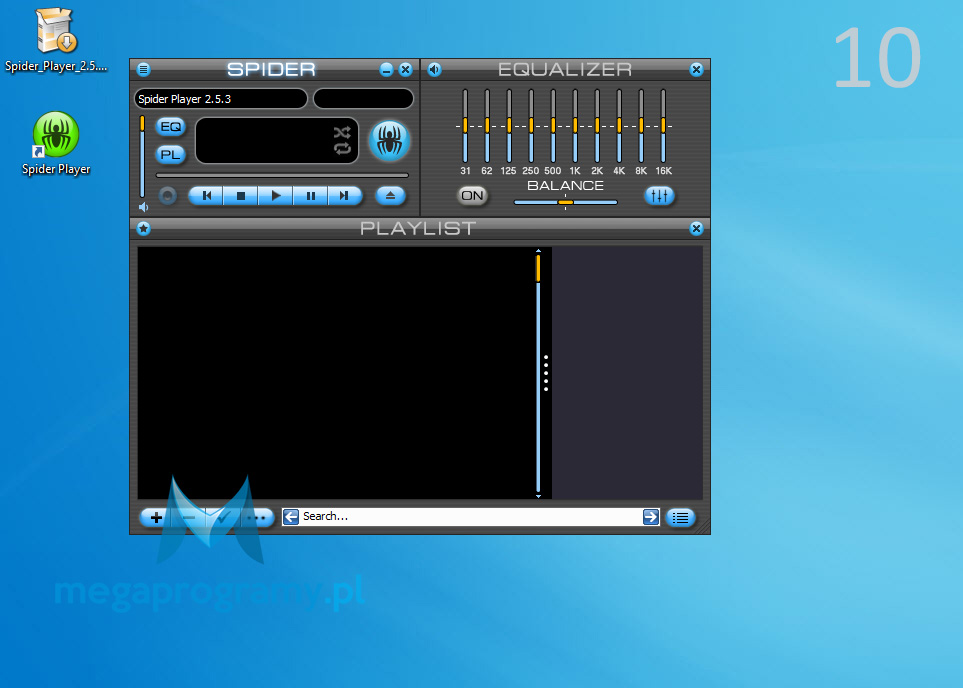Open the misc options dots button
The height and width of the screenshot is (688, 963).
pos(257,518)
